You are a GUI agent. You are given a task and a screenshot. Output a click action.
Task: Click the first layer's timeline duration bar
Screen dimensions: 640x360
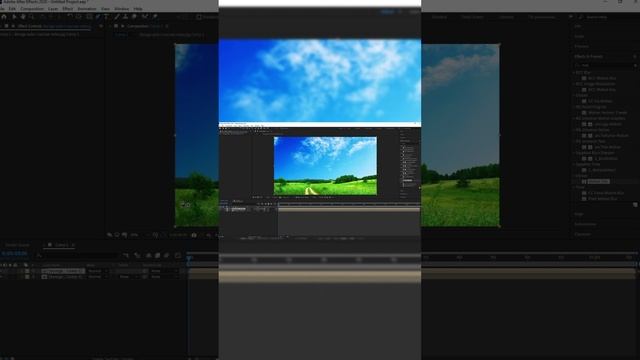point(412,271)
